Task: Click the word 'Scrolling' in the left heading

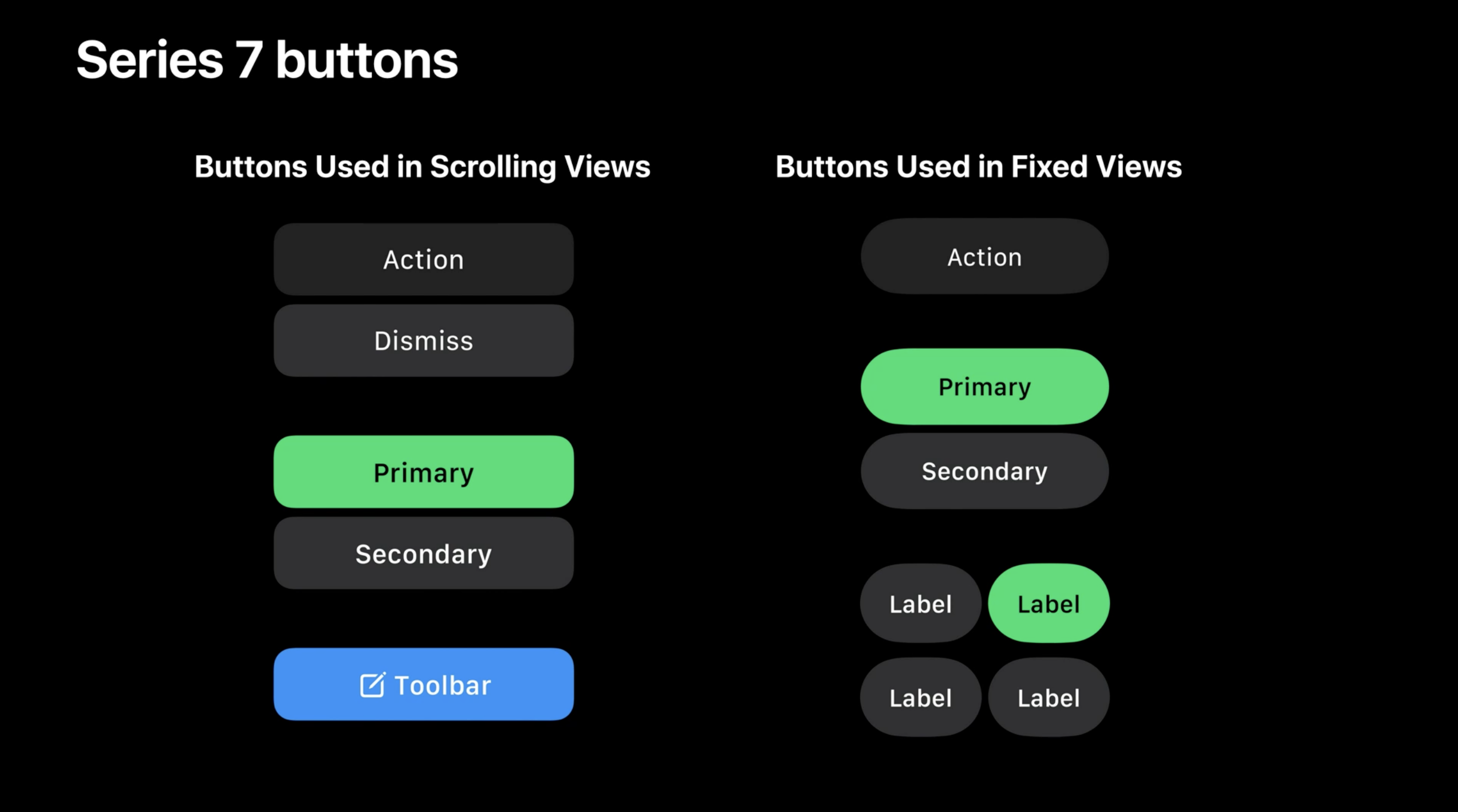Action: pos(492,167)
